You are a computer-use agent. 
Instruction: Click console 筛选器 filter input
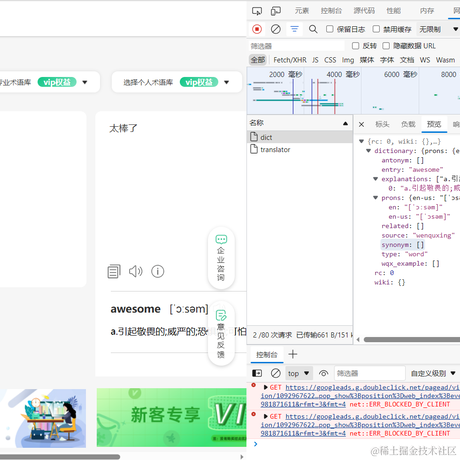point(370,373)
